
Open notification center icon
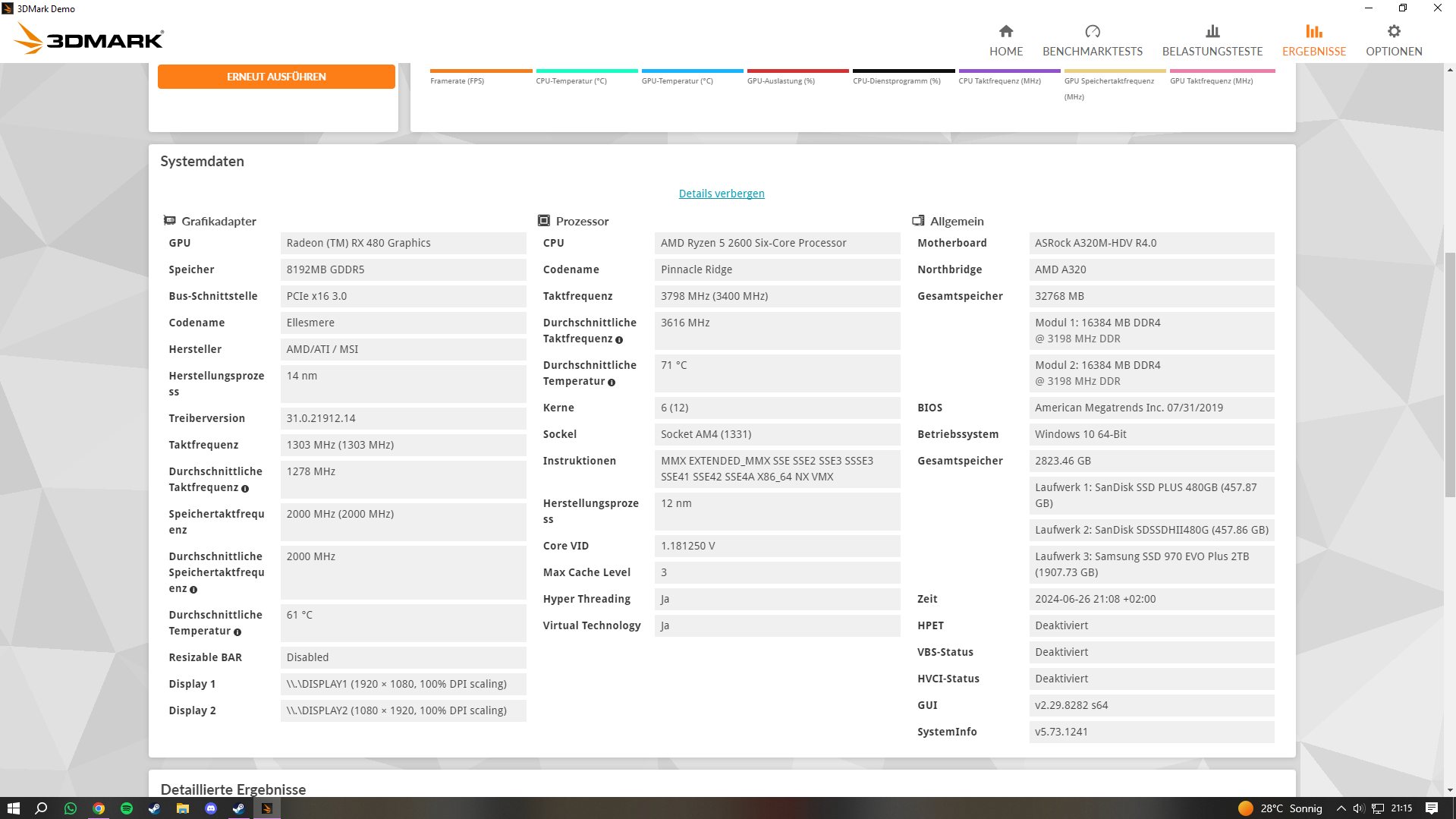[x=1432, y=808]
